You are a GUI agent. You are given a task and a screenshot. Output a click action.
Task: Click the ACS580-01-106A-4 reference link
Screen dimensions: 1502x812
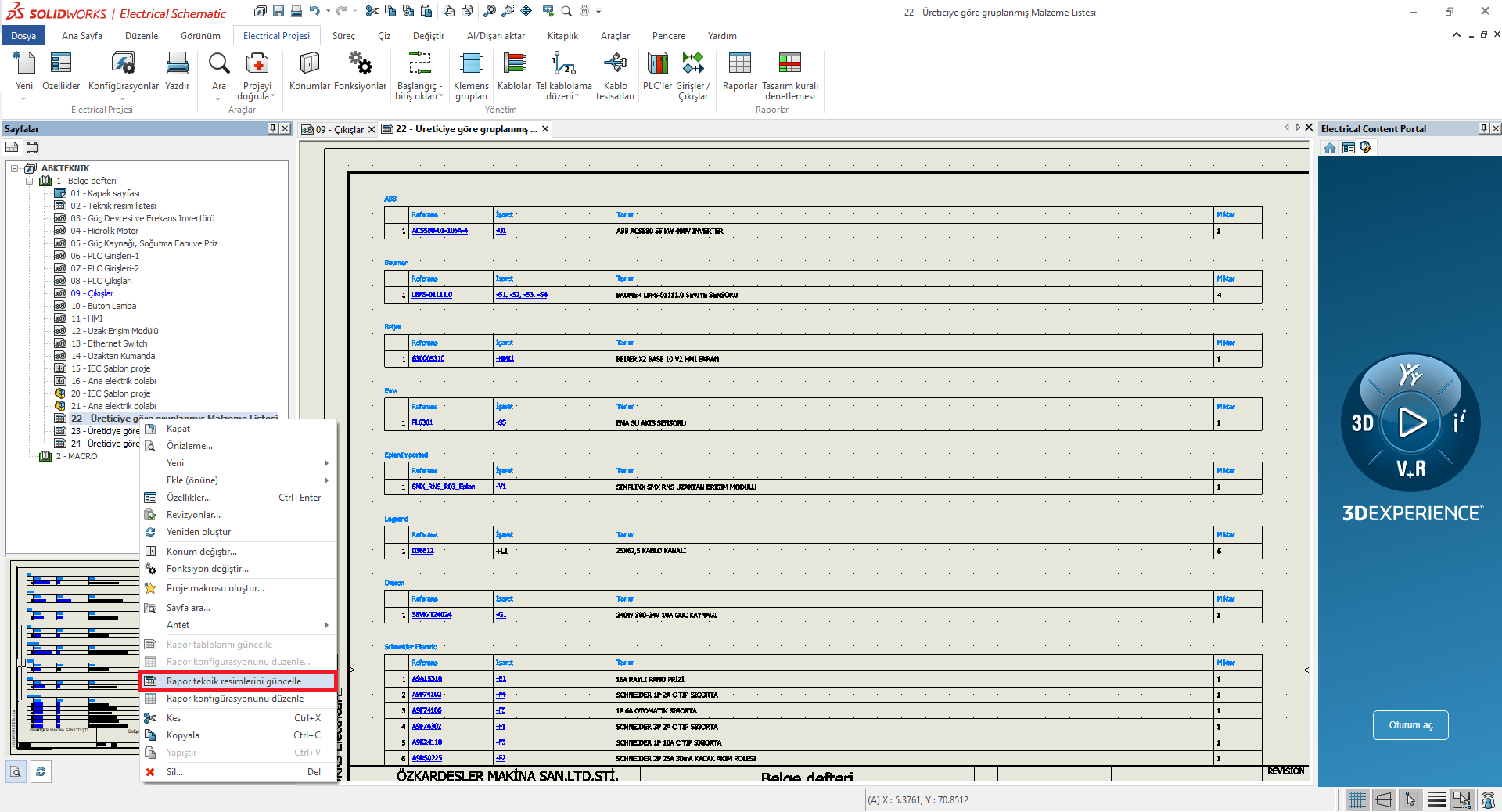point(440,231)
